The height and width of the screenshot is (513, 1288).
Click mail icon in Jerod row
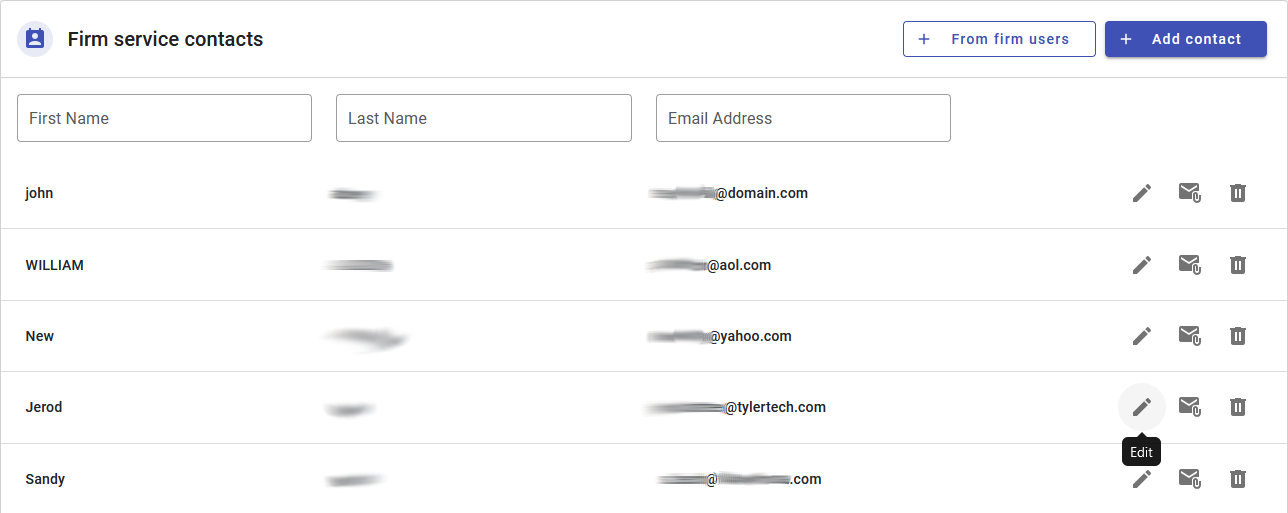(x=1189, y=407)
